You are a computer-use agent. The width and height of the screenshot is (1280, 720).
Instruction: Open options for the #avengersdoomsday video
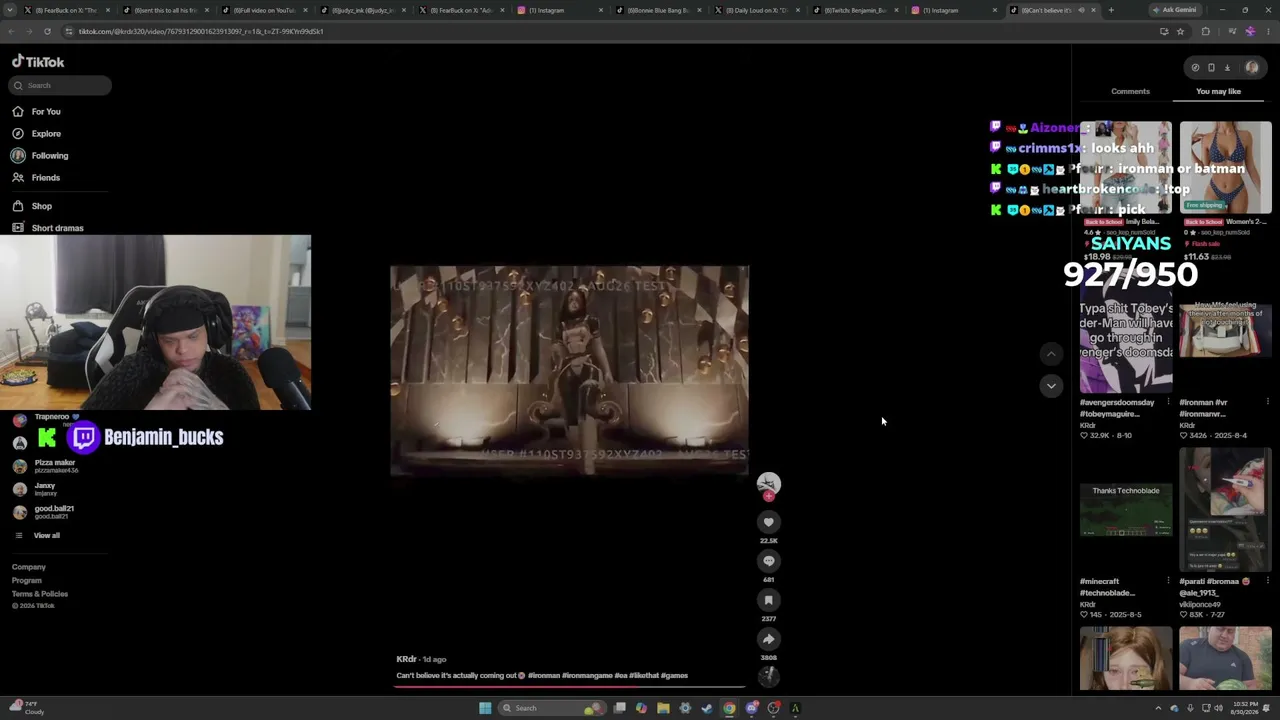click(1168, 402)
